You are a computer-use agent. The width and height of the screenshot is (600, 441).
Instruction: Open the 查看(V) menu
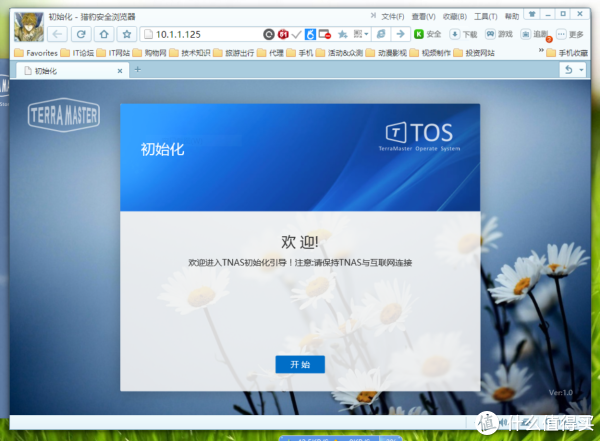click(x=423, y=16)
